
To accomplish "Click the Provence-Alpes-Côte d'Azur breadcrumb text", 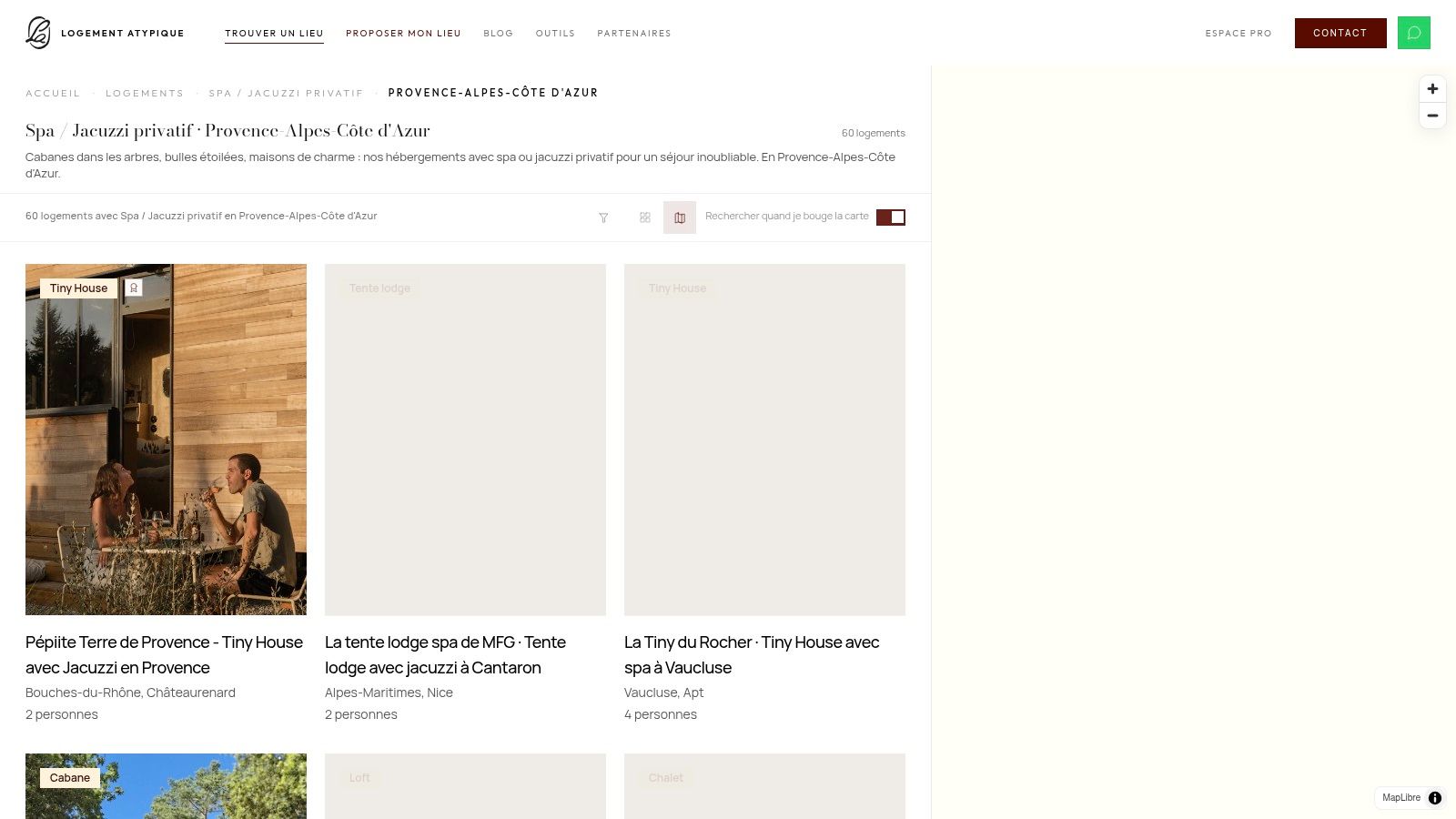I will pos(493,93).
